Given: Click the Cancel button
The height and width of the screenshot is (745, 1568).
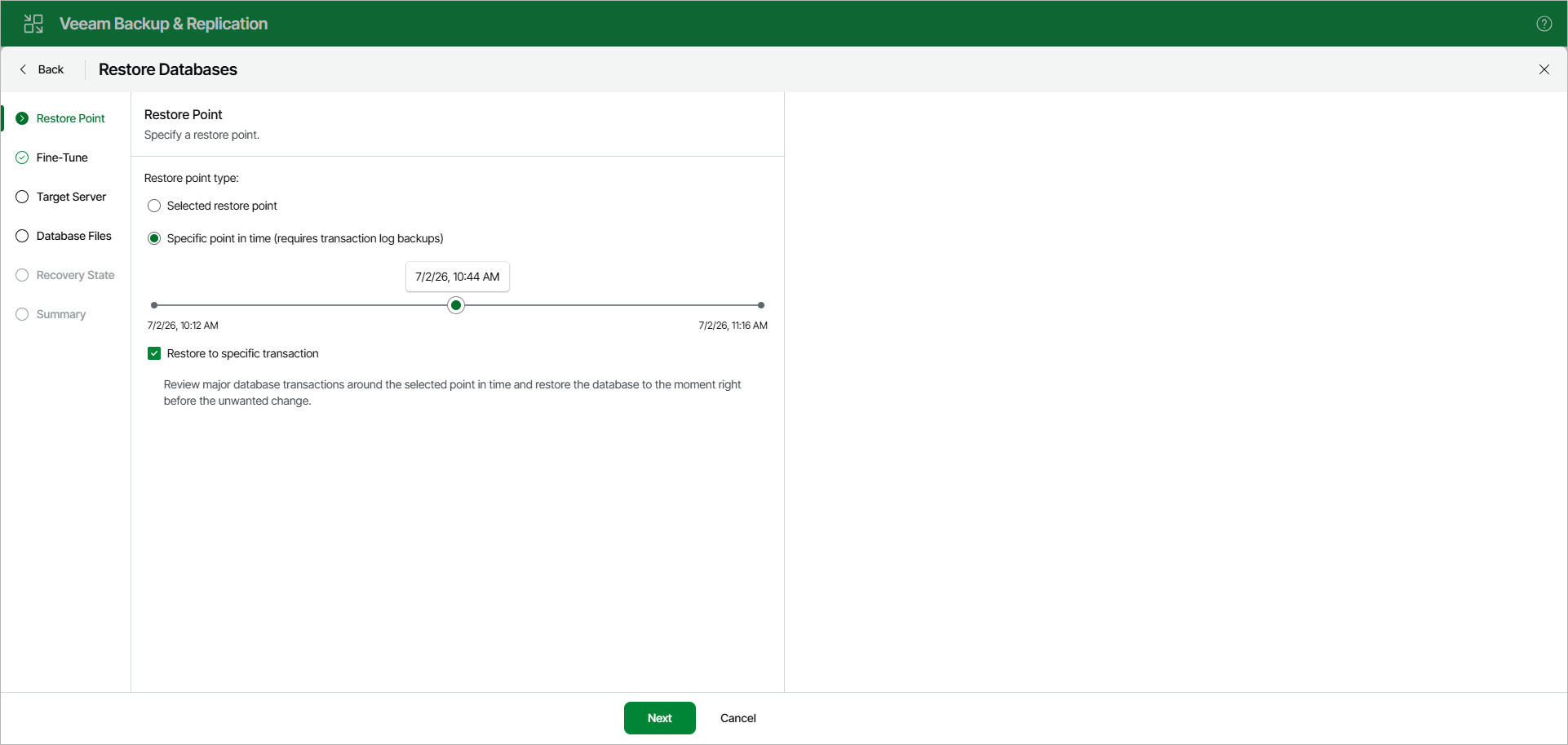Looking at the screenshot, I should pos(737,718).
